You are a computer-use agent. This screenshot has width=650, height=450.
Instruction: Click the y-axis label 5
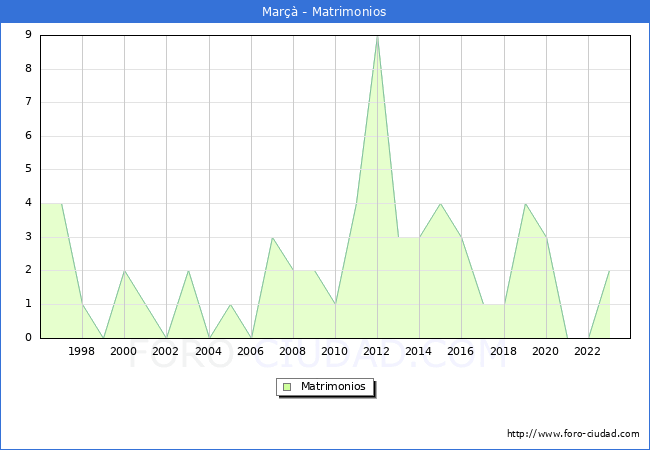click(28, 170)
